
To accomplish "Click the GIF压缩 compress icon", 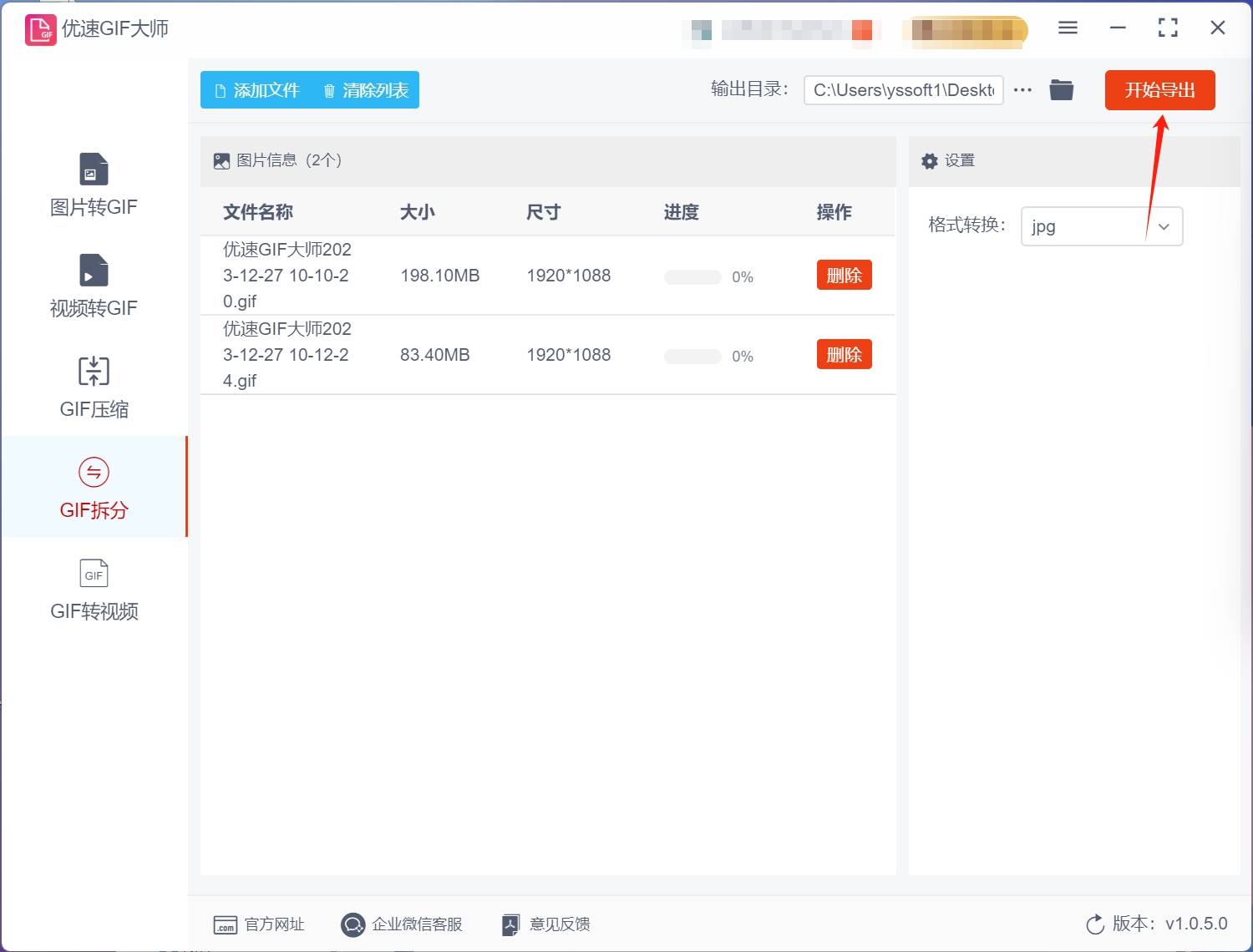I will (x=94, y=372).
